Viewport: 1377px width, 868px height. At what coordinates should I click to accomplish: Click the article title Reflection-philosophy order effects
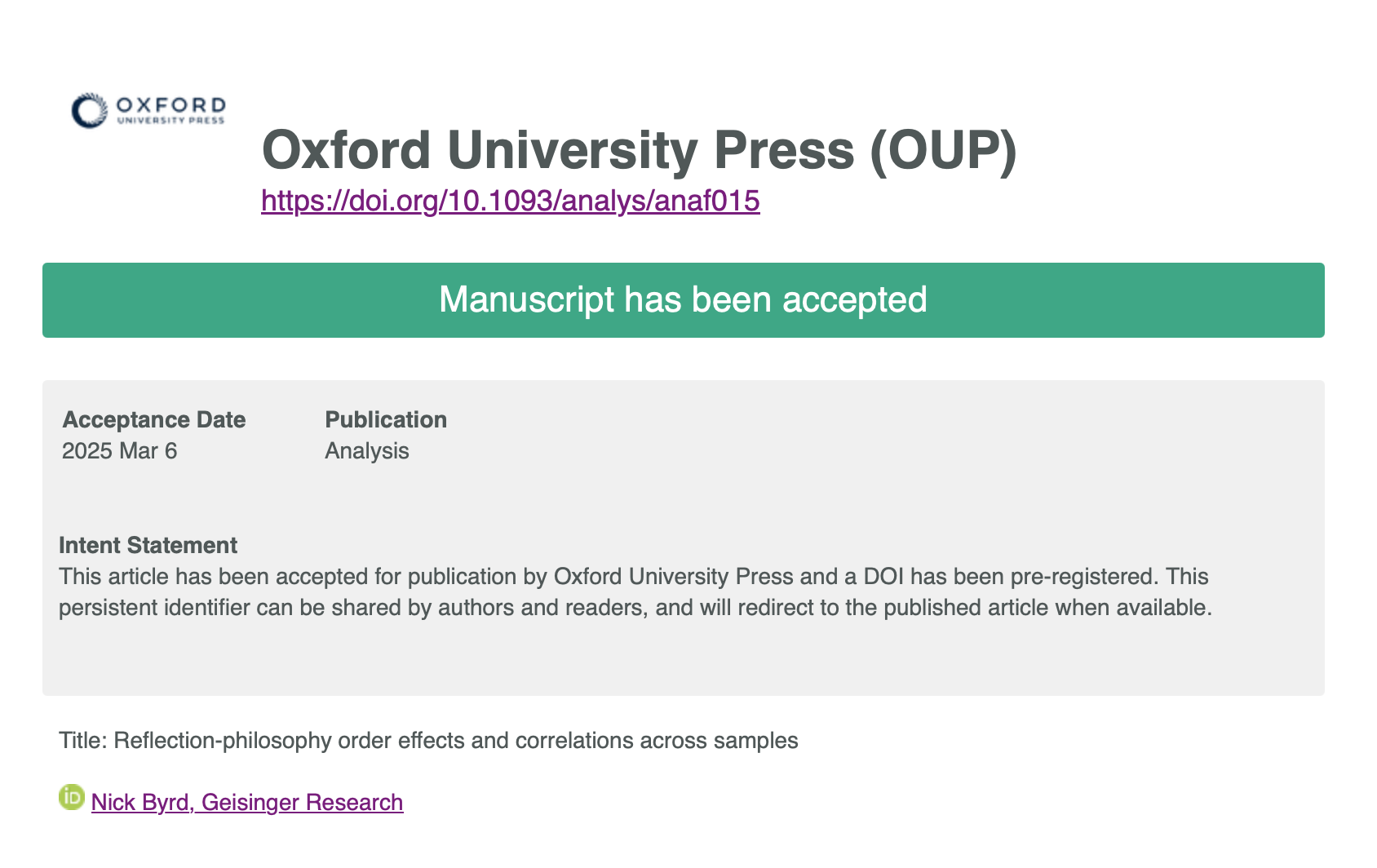coord(456,741)
